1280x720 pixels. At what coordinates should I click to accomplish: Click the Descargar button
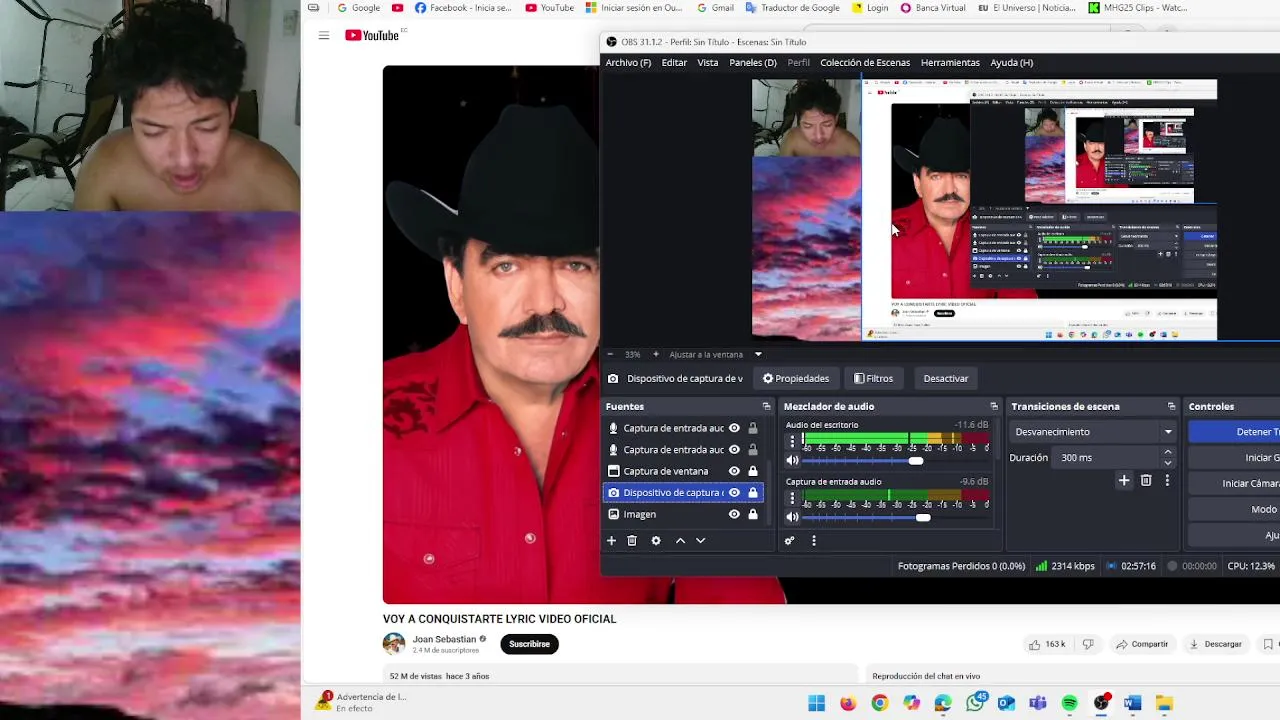(x=1215, y=644)
